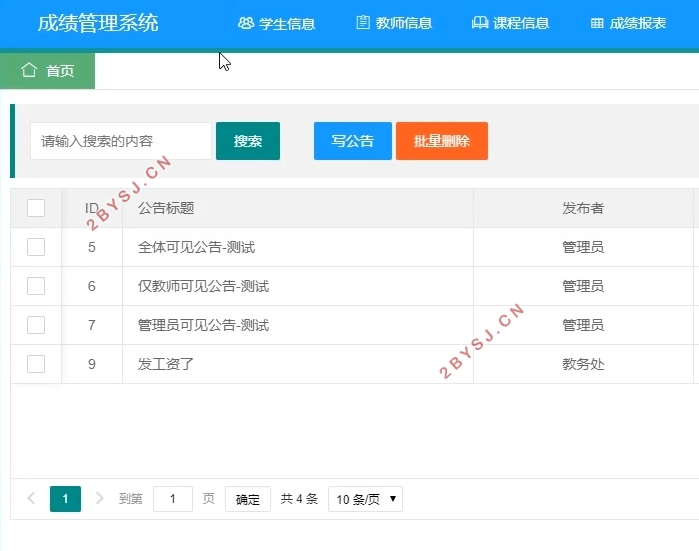Toggle the select-all checkbox in table header

click(x=36, y=208)
